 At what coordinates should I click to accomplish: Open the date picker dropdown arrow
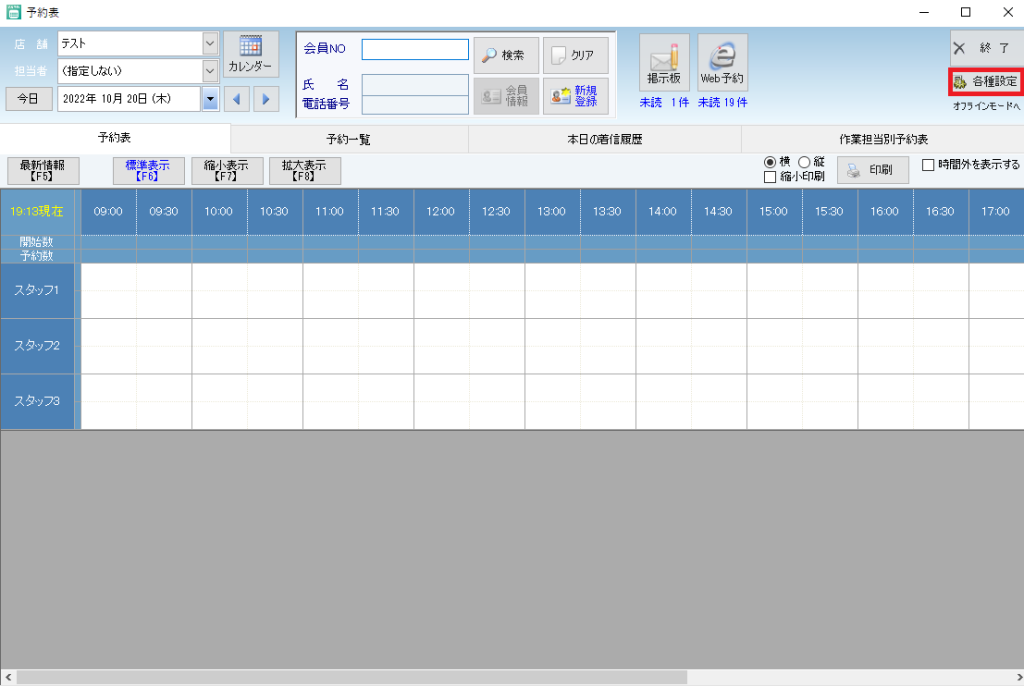[x=210, y=98]
